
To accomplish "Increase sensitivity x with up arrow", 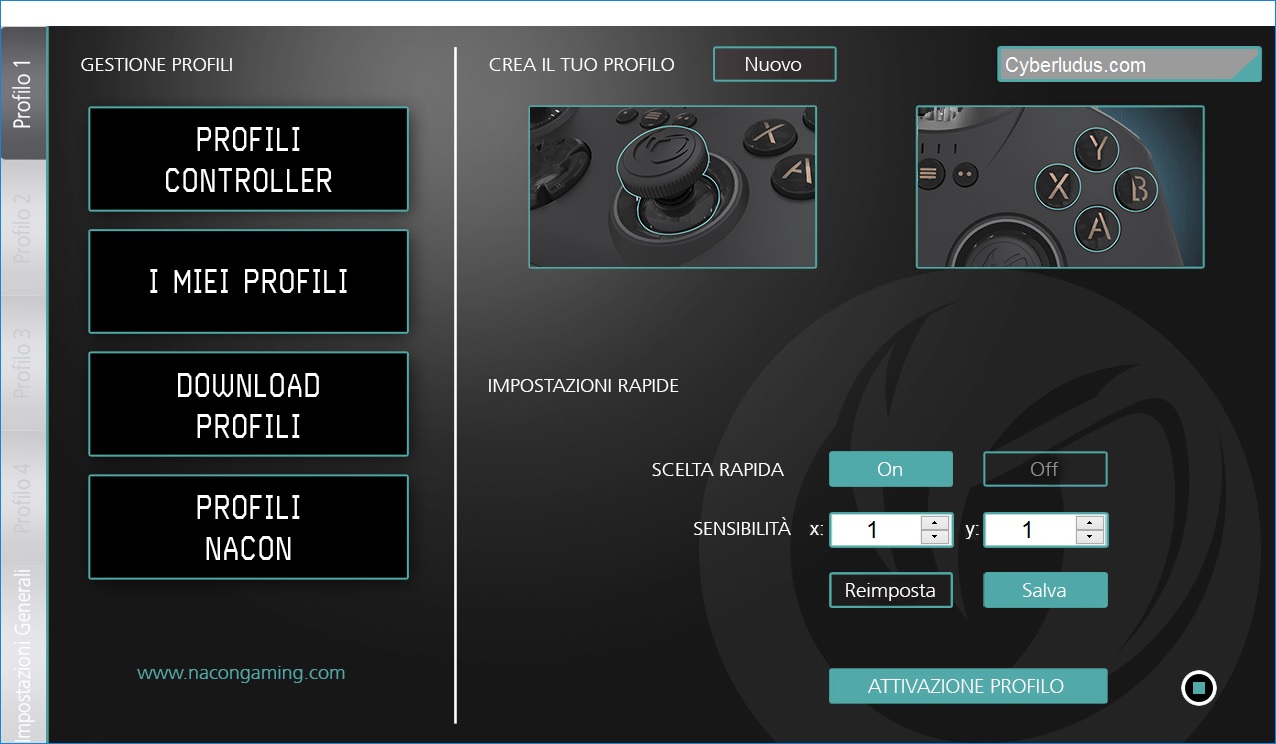I will (x=935, y=523).
